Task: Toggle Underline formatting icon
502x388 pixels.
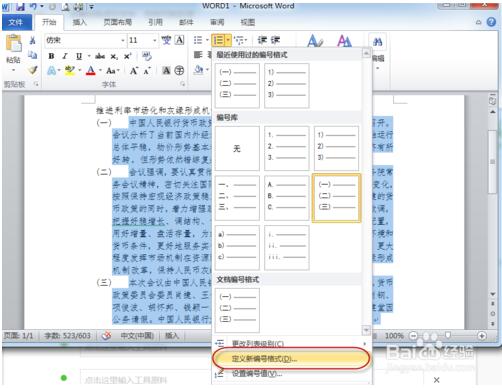Action: click(x=79, y=56)
